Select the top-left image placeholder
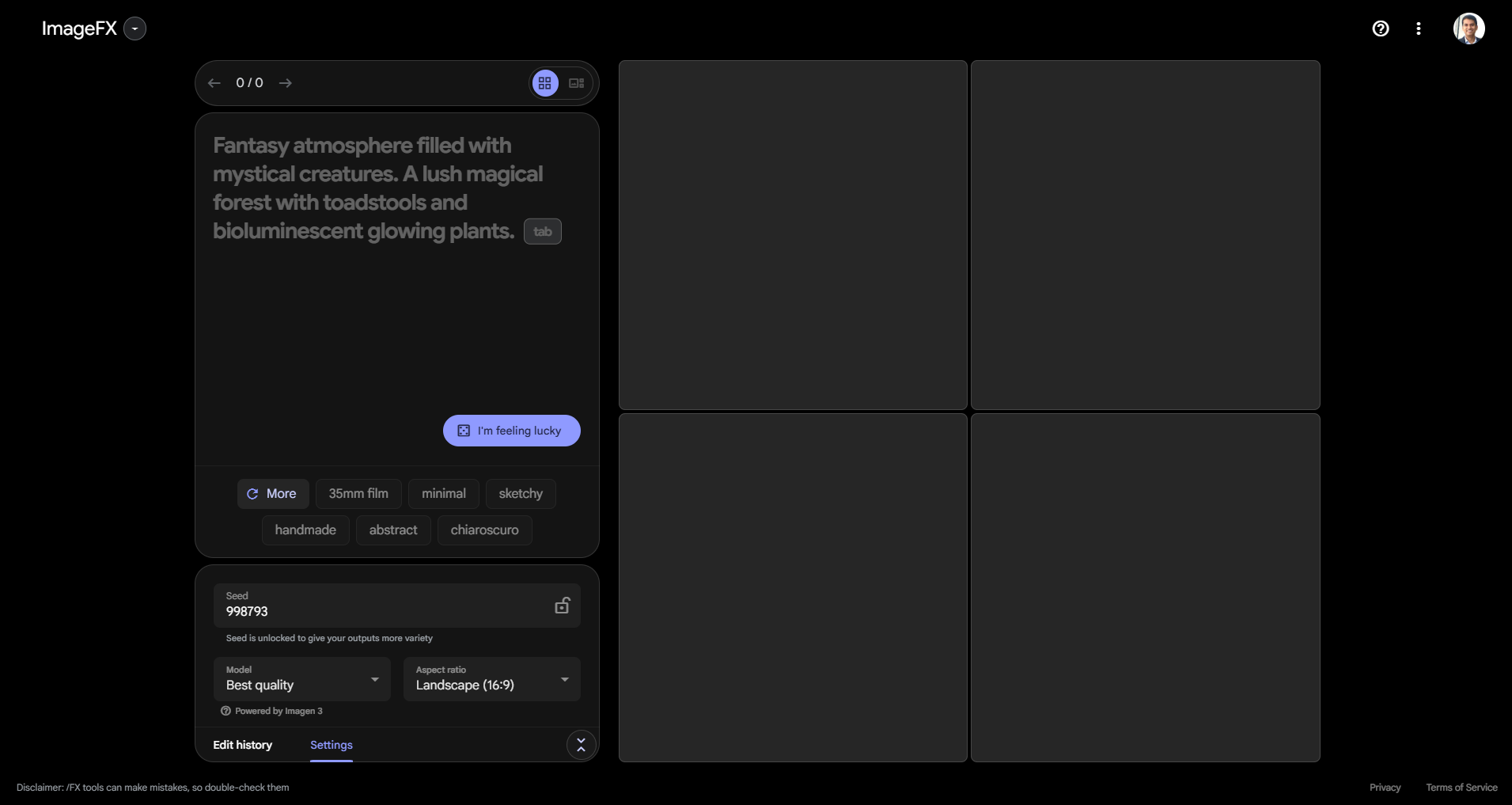 (793, 235)
